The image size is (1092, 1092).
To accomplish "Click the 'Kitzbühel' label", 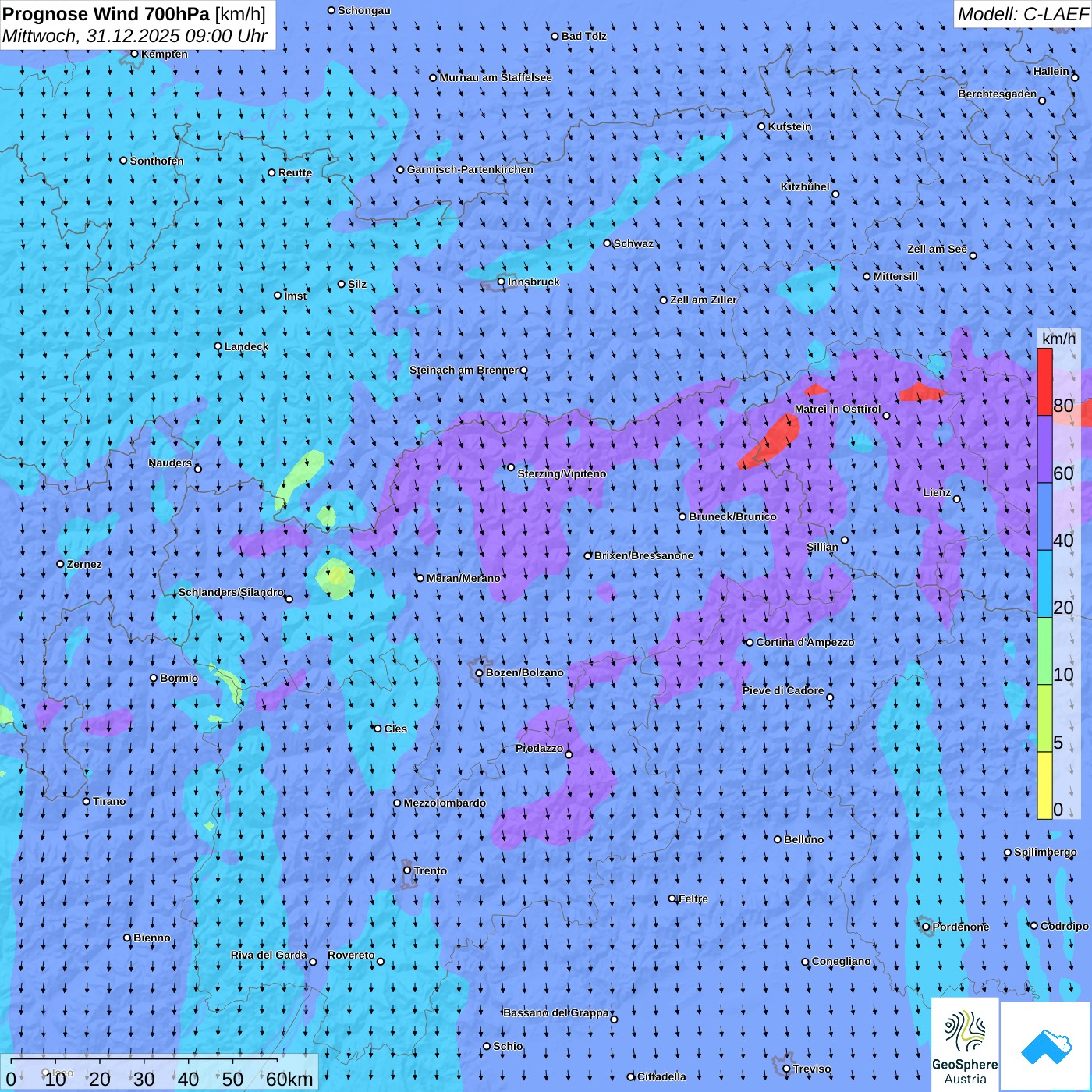I will coord(805,186).
